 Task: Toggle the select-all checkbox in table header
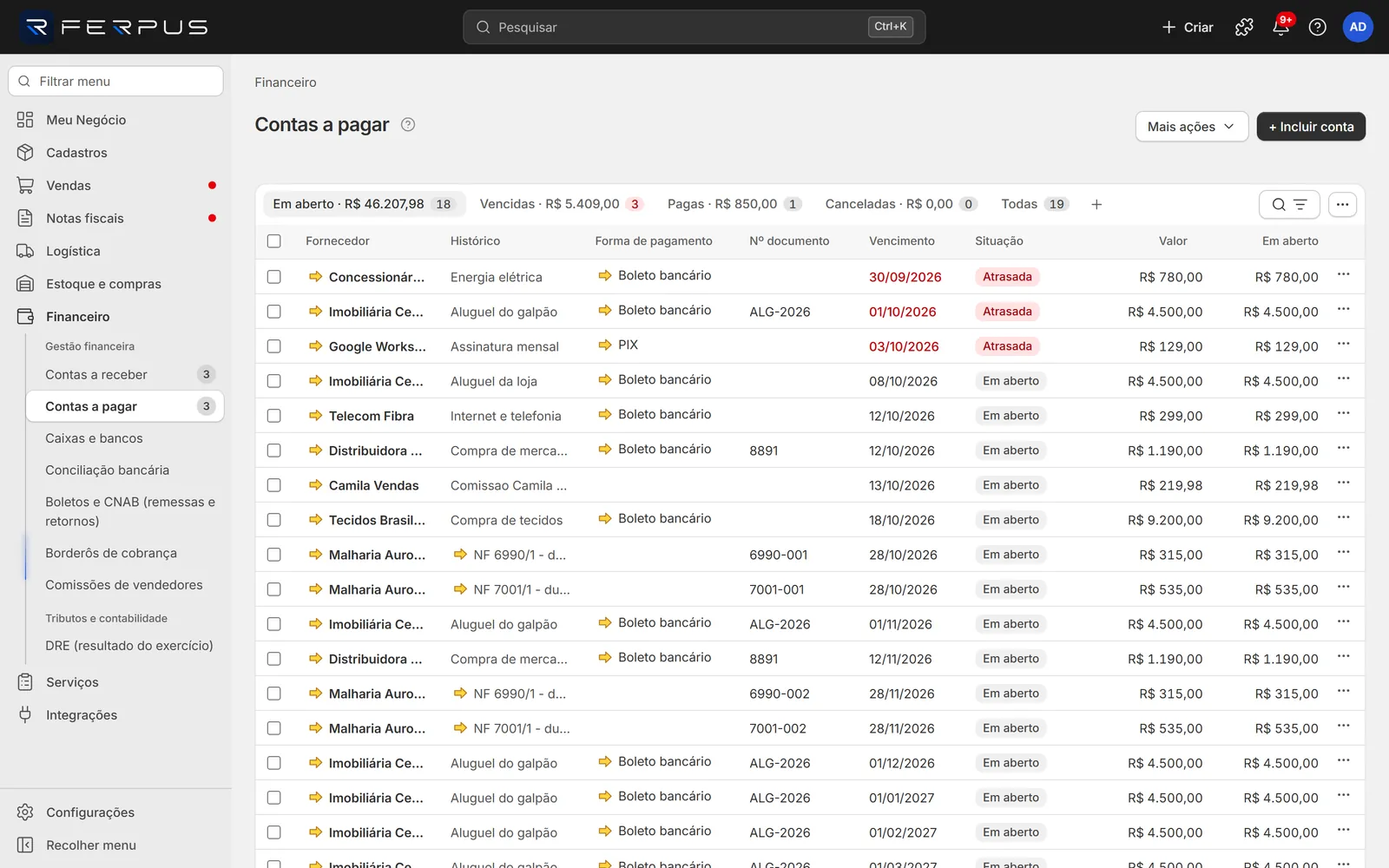(274, 241)
